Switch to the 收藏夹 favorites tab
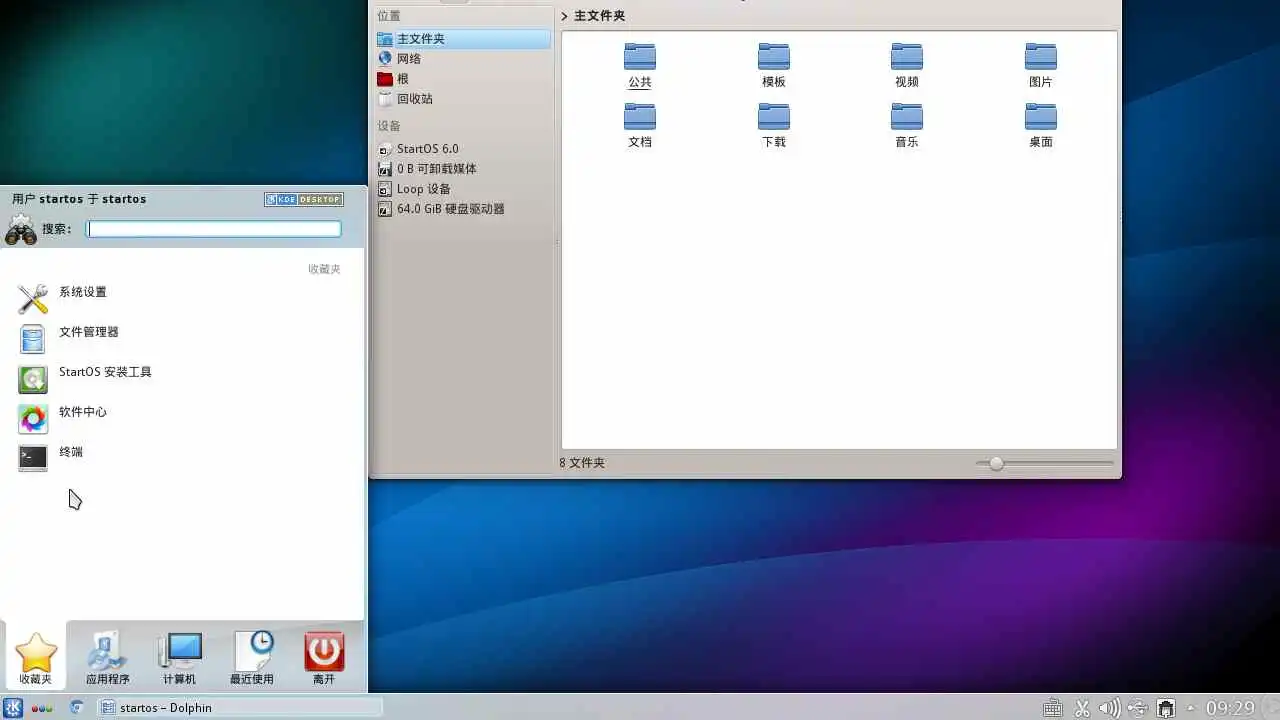The image size is (1280, 720). [36, 658]
